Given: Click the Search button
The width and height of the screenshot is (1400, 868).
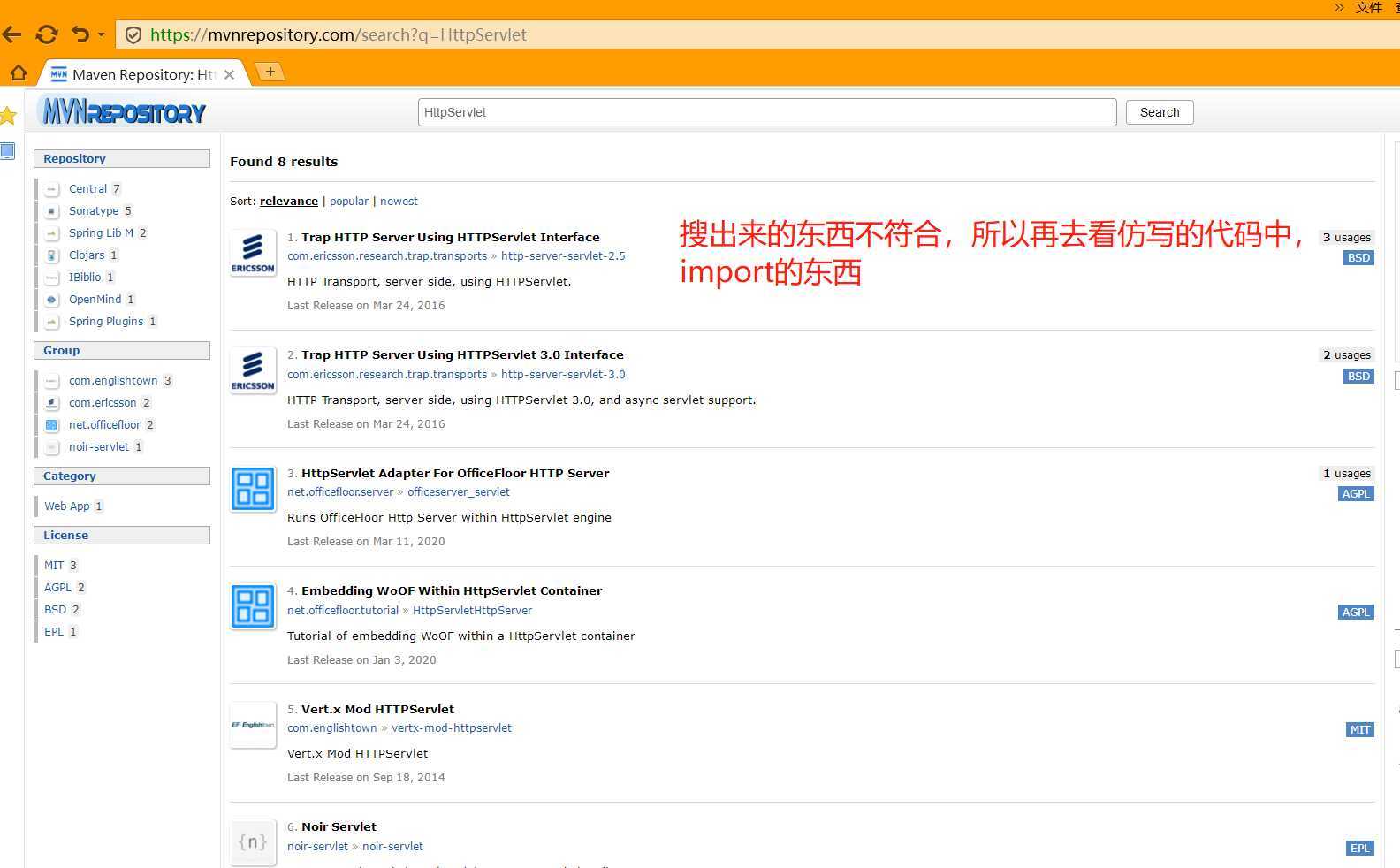Looking at the screenshot, I should click(1160, 112).
